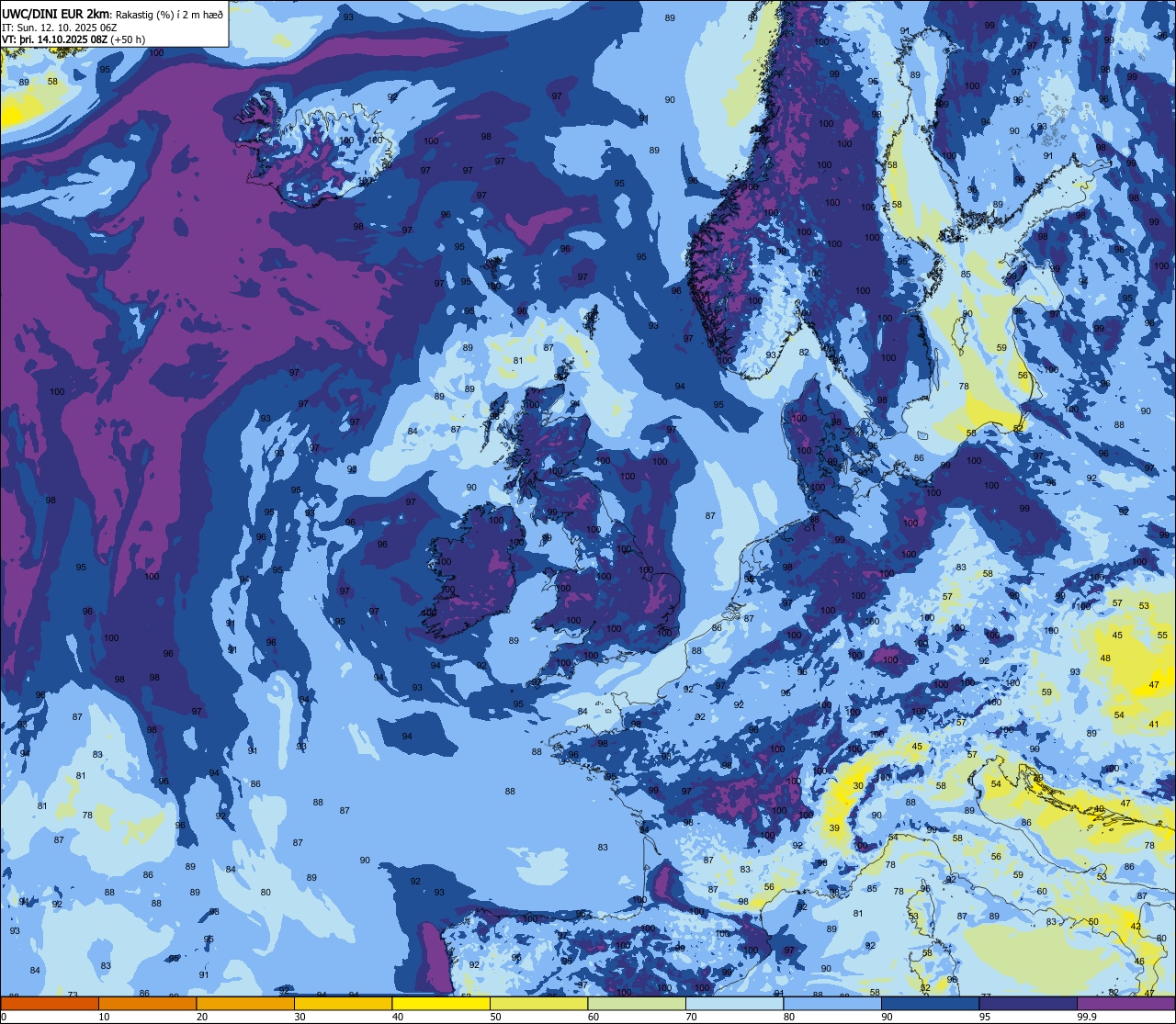Click the 70–80% pale blue legend swatch
The width and height of the screenshot is (1176, 1024).
735,1004
